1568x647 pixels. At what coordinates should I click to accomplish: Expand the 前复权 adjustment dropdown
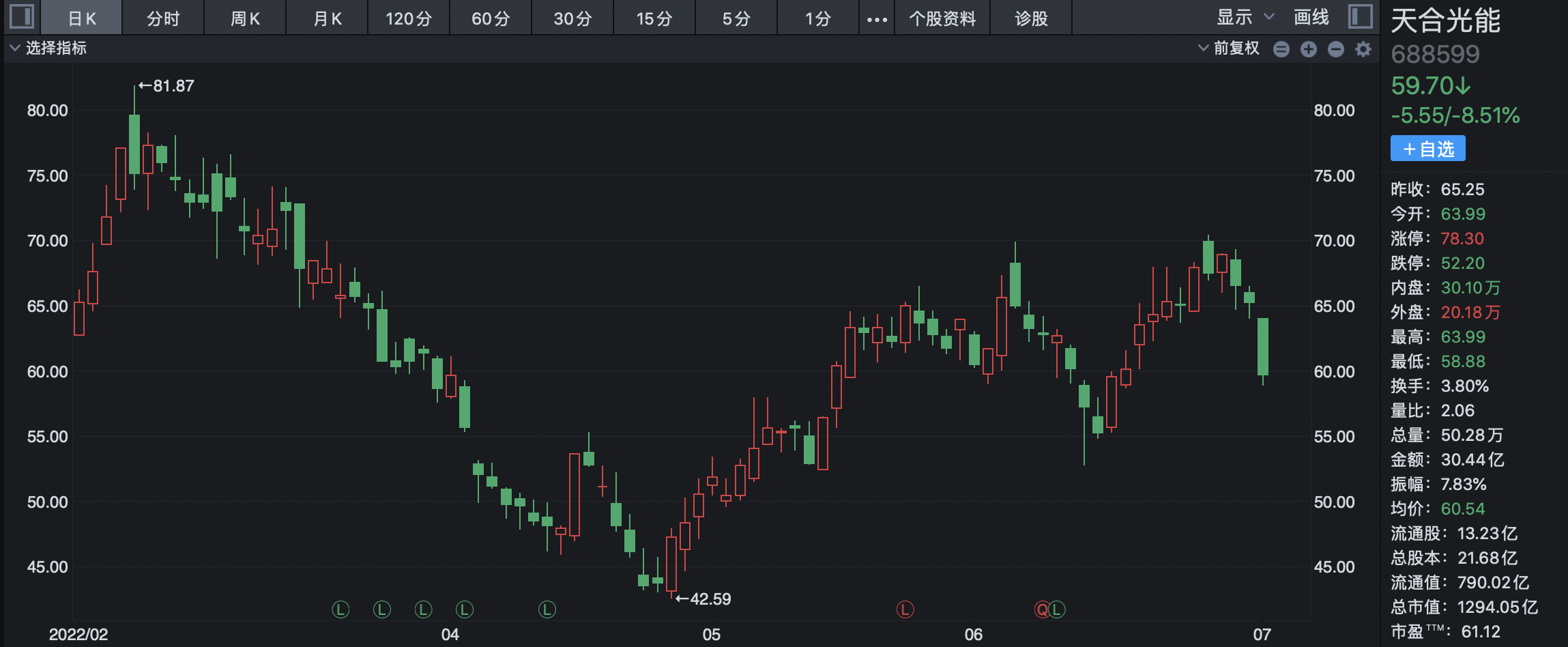(1229, 48)
